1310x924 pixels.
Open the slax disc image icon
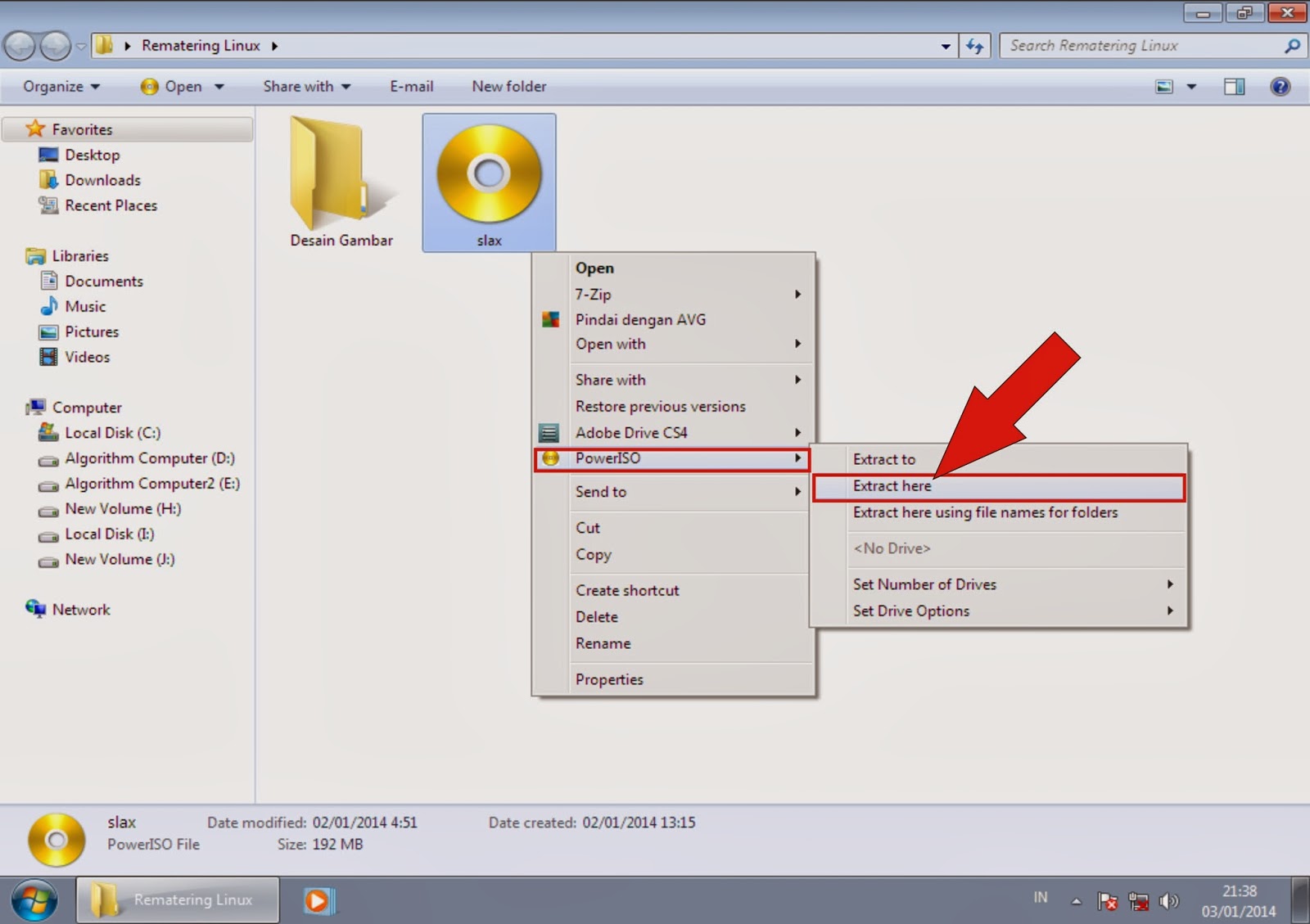pos(489,174)
